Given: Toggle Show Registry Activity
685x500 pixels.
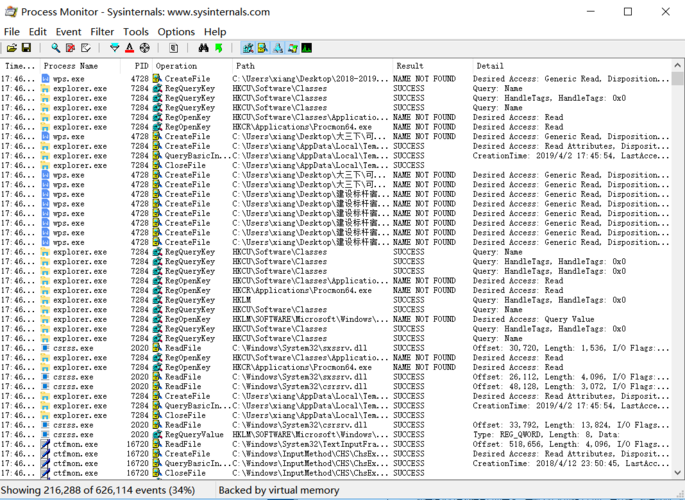Looking at the screenshot, I should click(x=248, y=48).
